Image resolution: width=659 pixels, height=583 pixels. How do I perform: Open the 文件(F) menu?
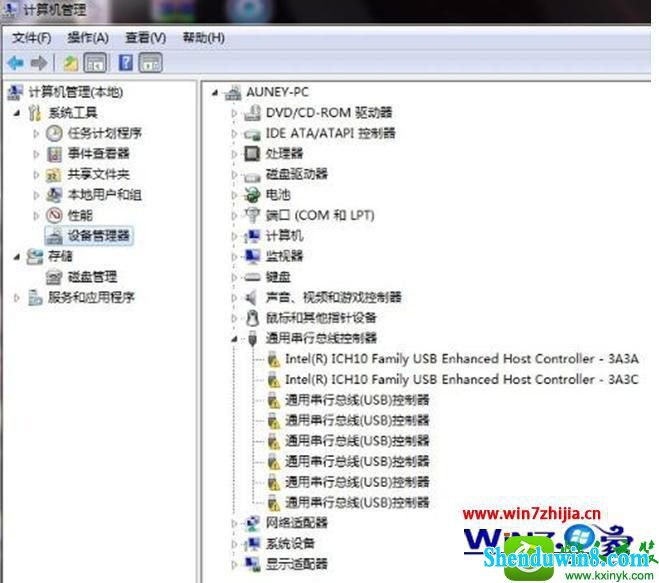tap(32, 38)
